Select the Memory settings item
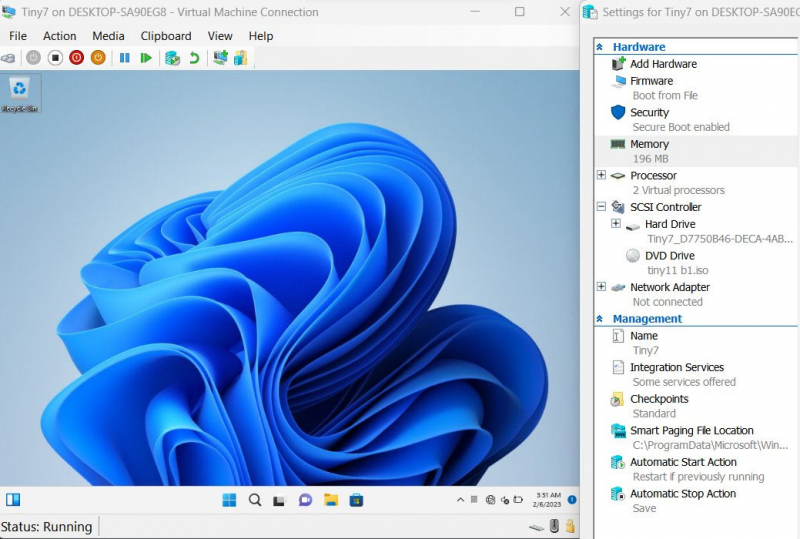The image size is (800, 539). coord(649,144)
